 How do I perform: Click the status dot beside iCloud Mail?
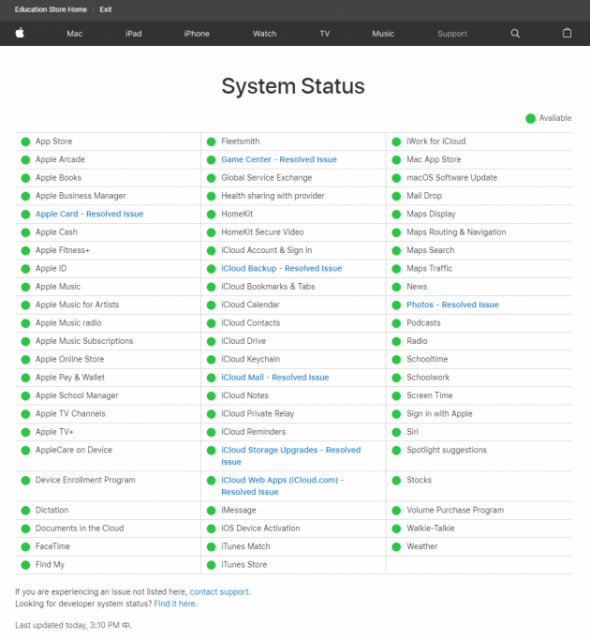pyautogui.click(x=211, y=378)
